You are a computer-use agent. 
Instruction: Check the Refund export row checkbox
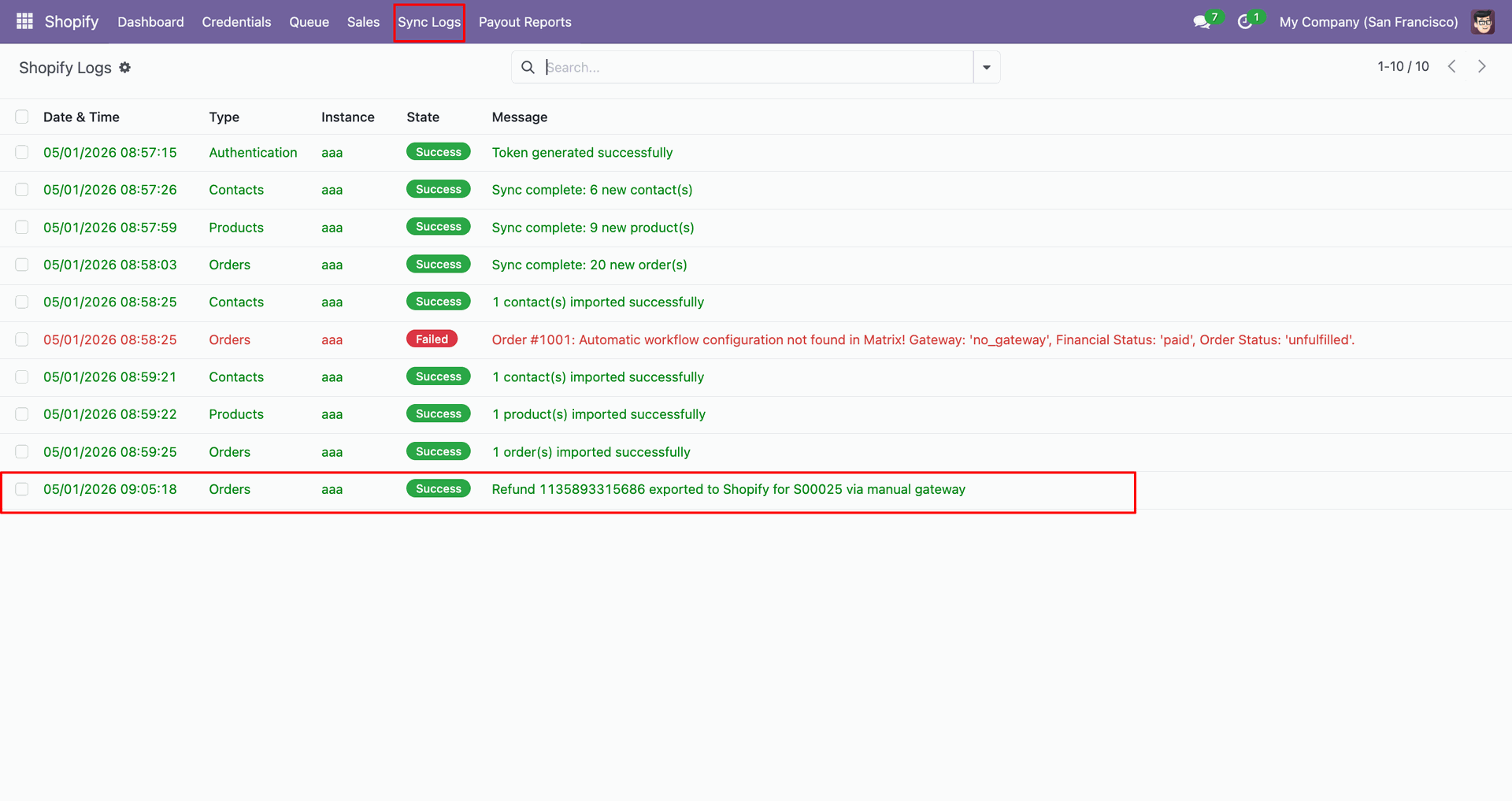(x=22, y=489)
